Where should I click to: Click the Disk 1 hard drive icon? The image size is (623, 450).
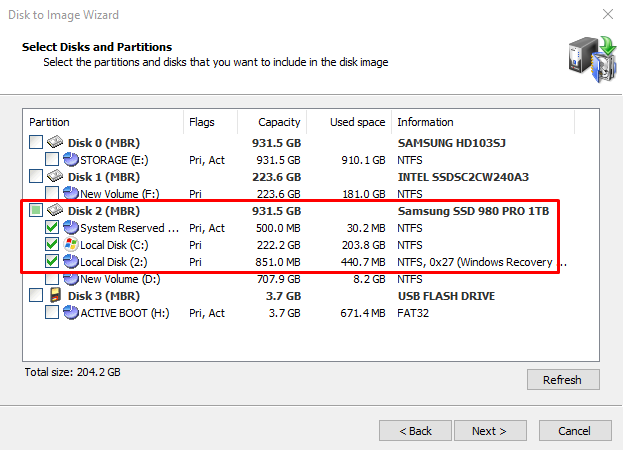[55, 176]
